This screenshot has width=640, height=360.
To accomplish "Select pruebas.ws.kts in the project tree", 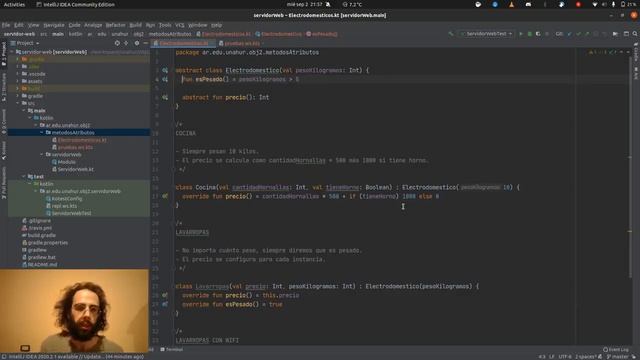I will (x=75, y=147).
